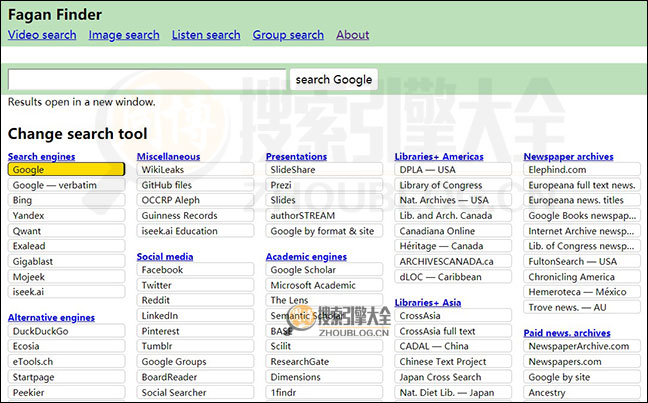Open the Video search link
The height and width of the screenshot is (403, 648).
tap(42, 35)
